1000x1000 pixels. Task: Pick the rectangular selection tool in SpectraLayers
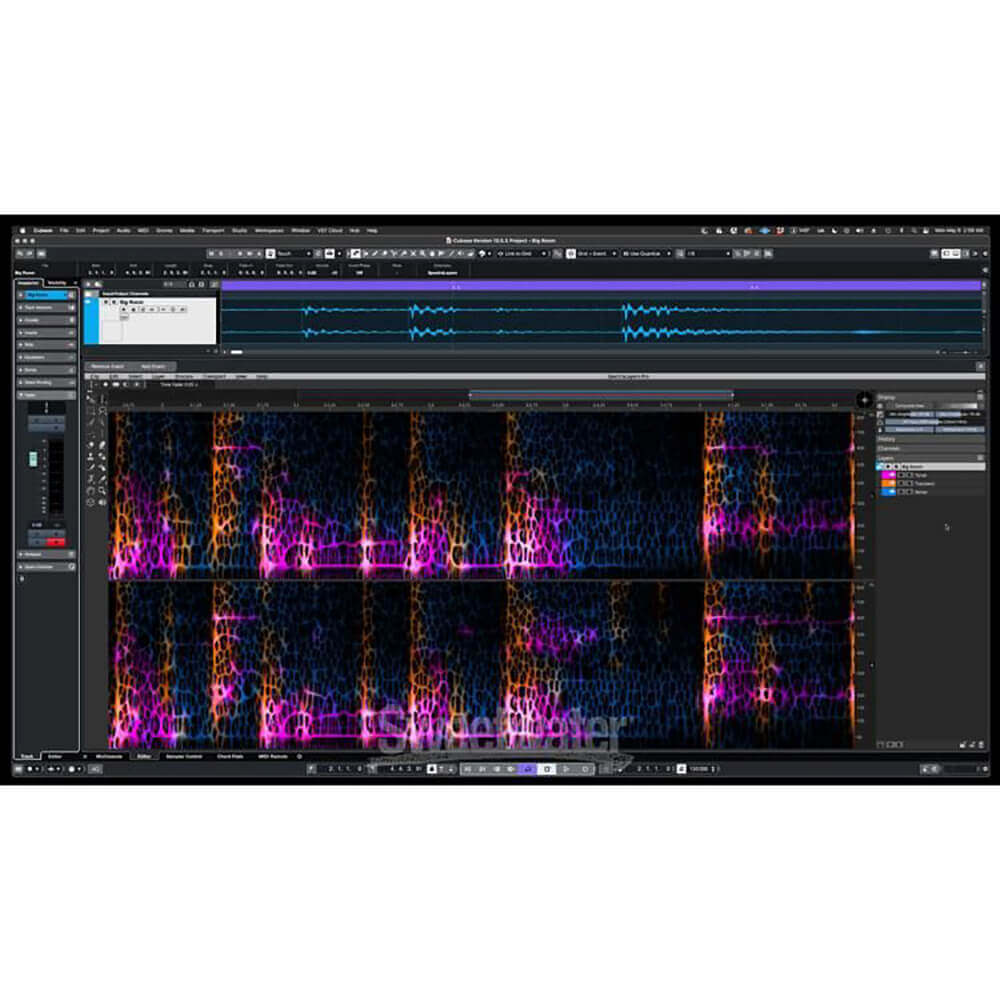(92, 412)
